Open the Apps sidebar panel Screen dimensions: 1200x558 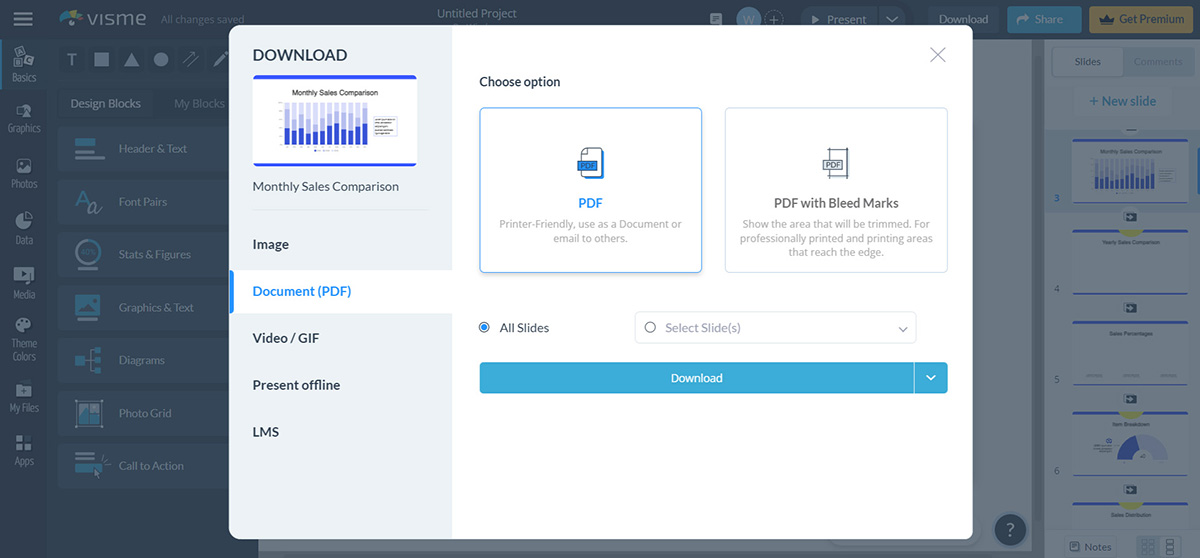(24, 450)
